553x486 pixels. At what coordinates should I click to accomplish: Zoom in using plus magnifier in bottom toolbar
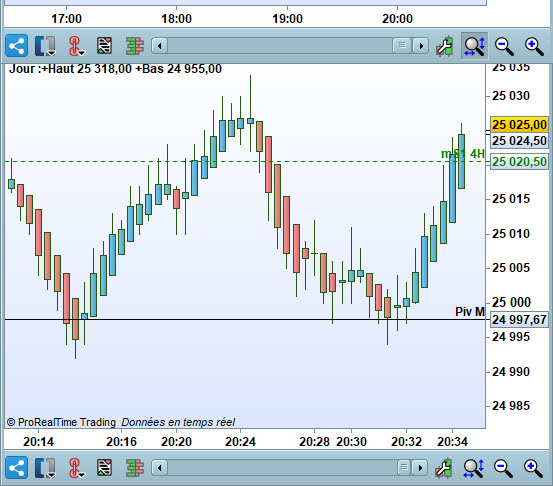[533, 468]
